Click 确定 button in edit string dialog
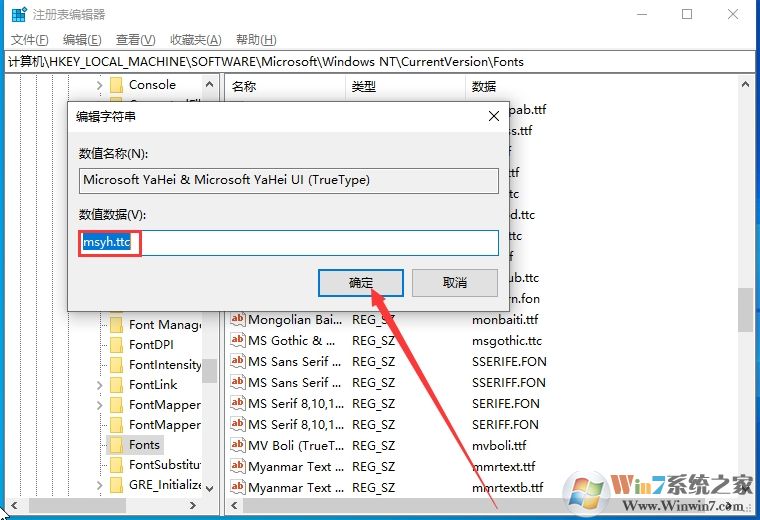This screenshot has width=760, height=520. [361, 283]
